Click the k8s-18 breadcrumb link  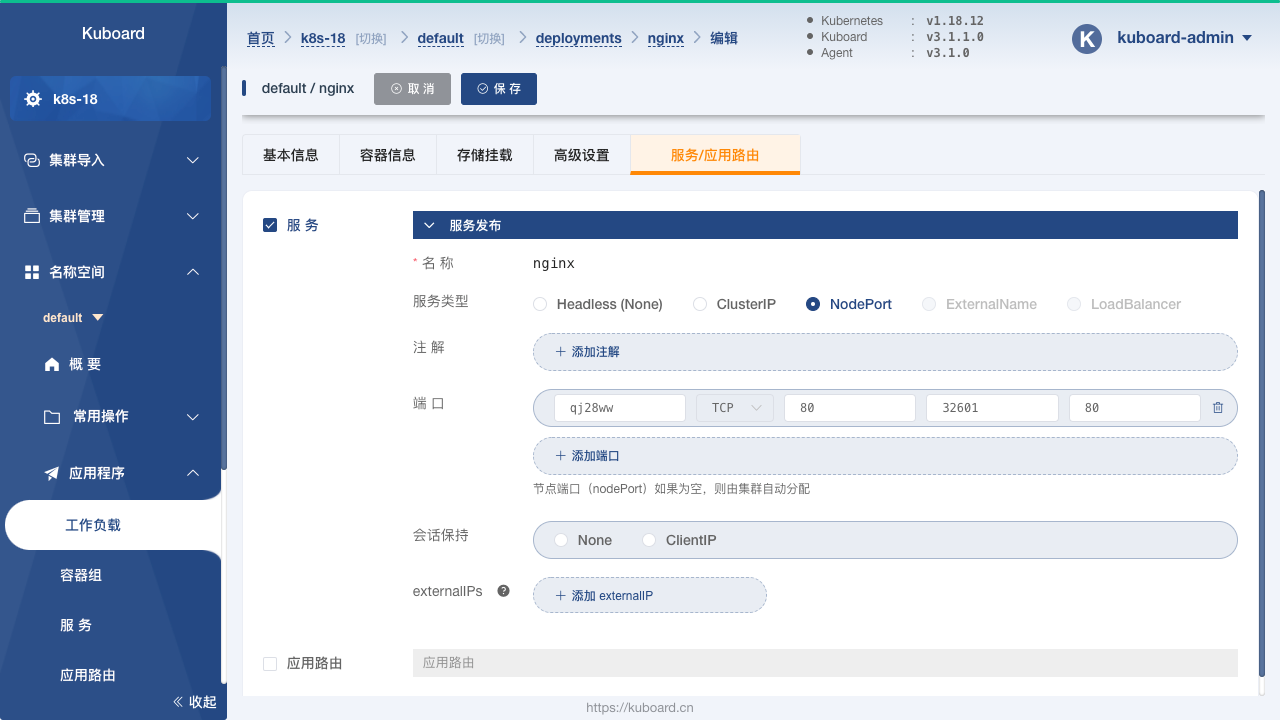pos(323,38)
